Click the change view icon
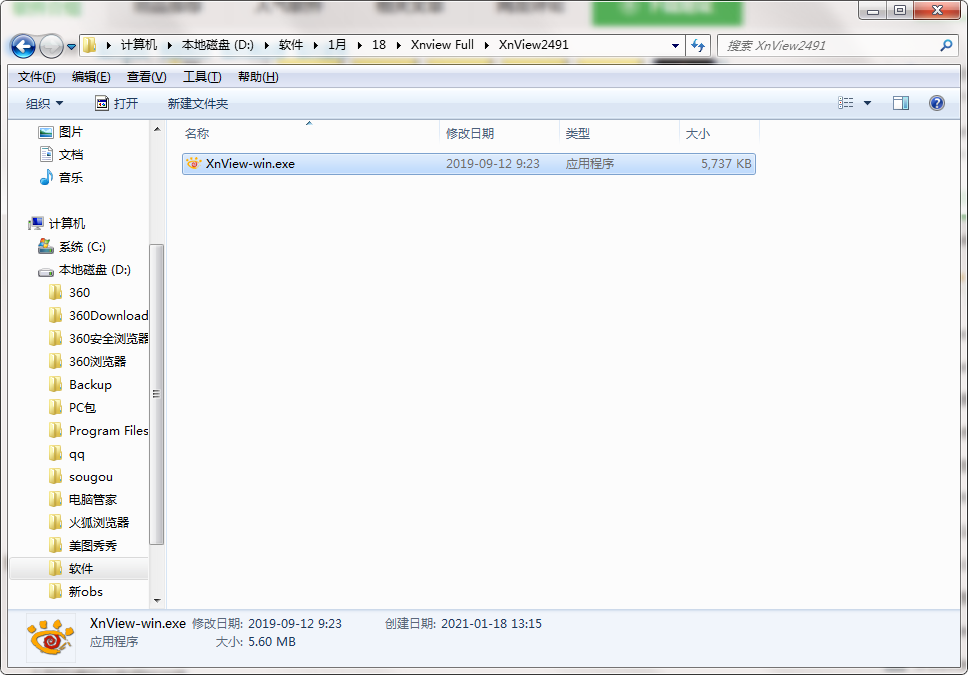This screenshot has width=968, height=675. 845,103
